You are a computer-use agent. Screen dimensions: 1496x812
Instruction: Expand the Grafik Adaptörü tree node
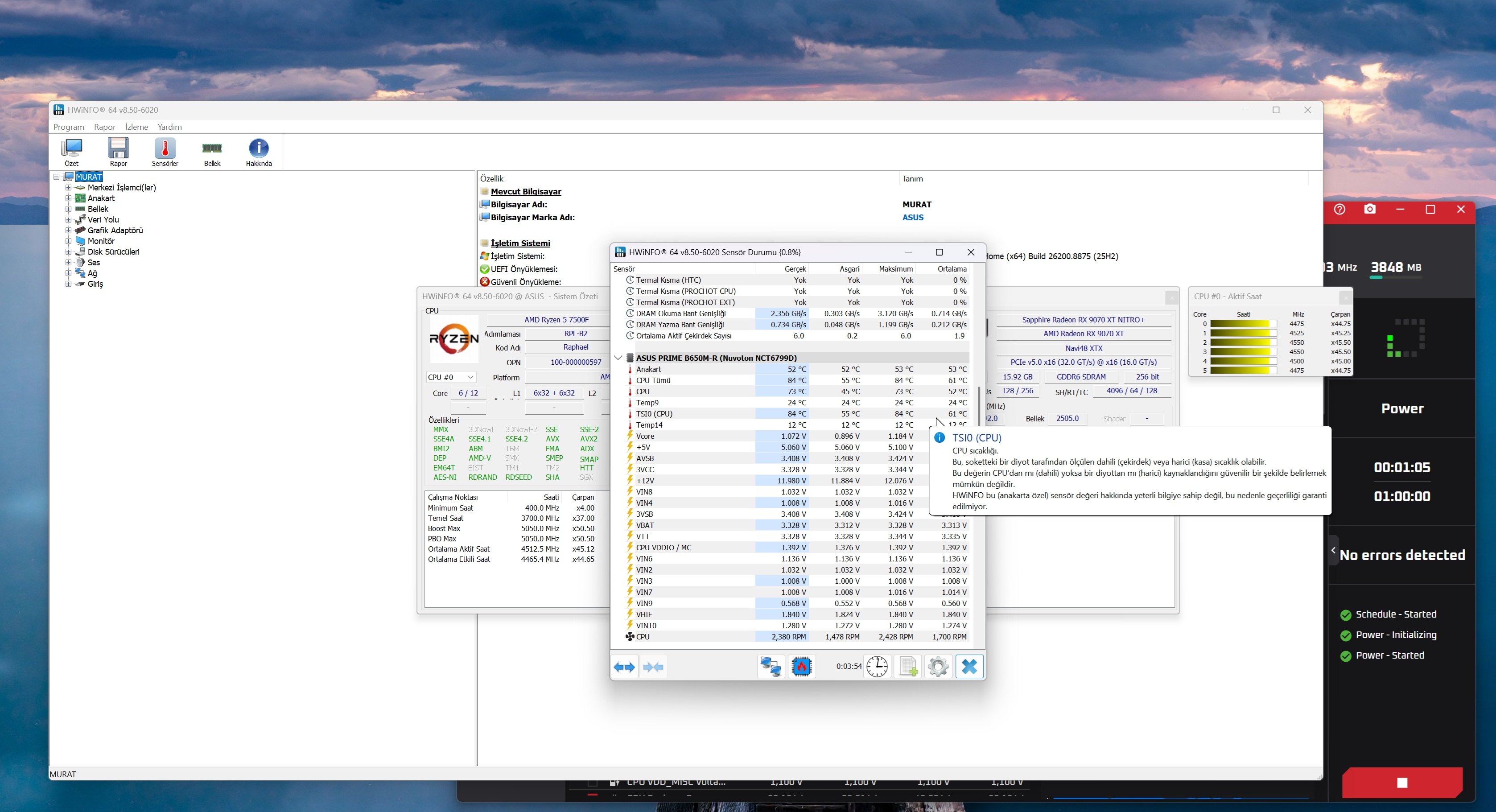coord(69,231)
